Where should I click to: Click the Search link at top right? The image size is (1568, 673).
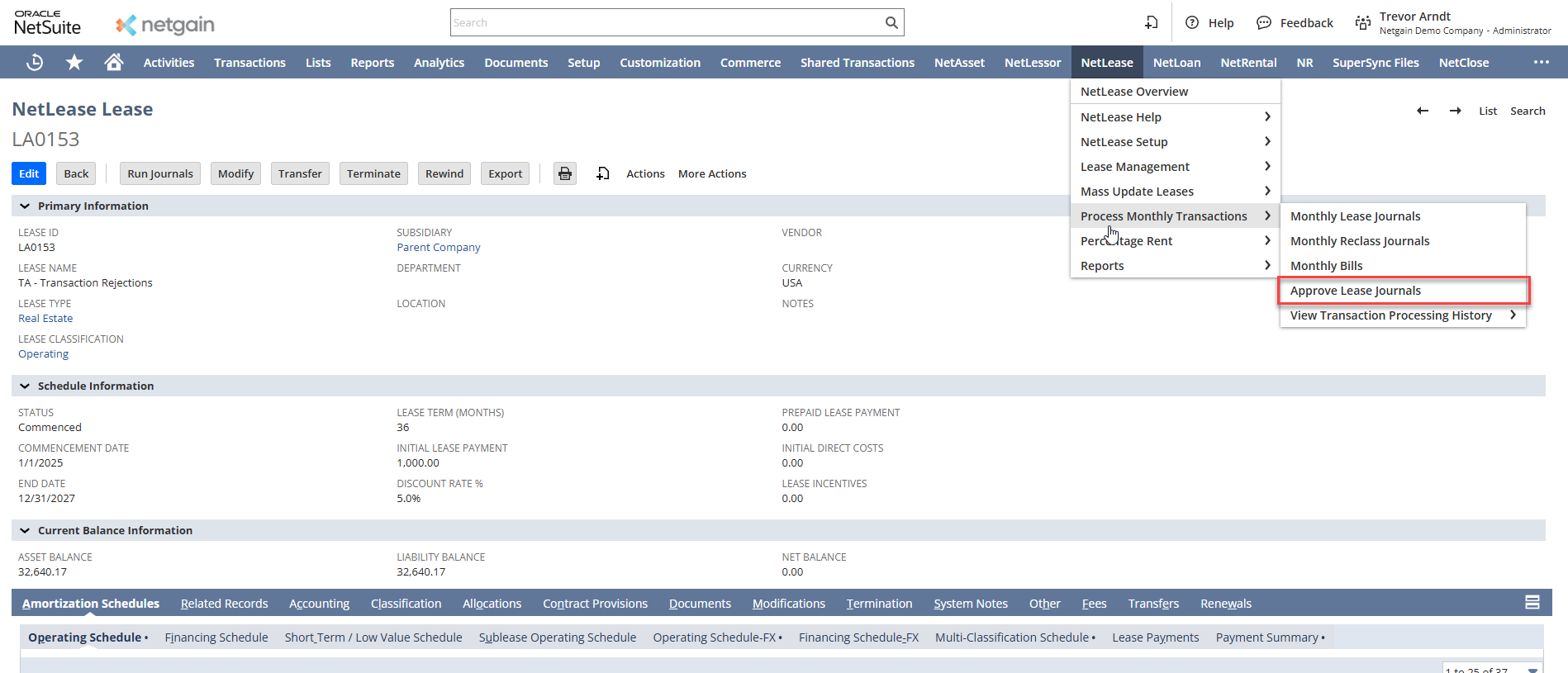point(1528,111)
